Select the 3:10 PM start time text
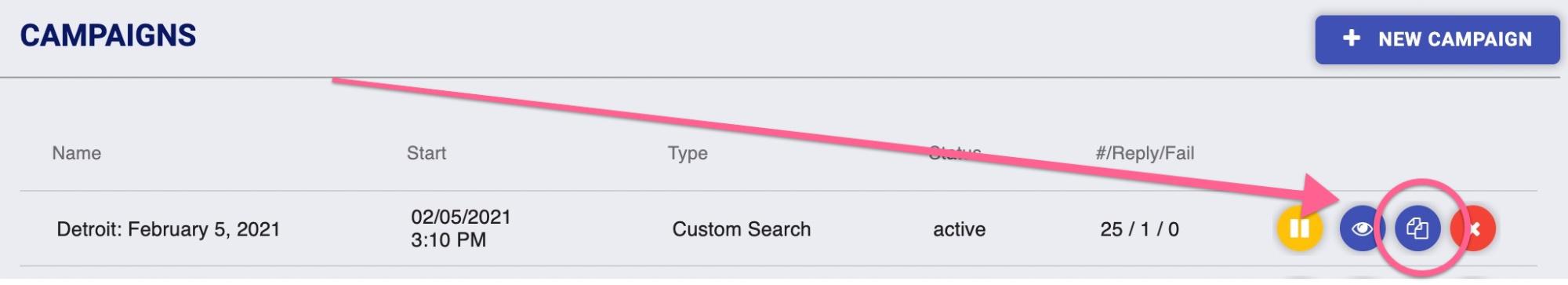The image size is (1568, 285). click(448, 240)
